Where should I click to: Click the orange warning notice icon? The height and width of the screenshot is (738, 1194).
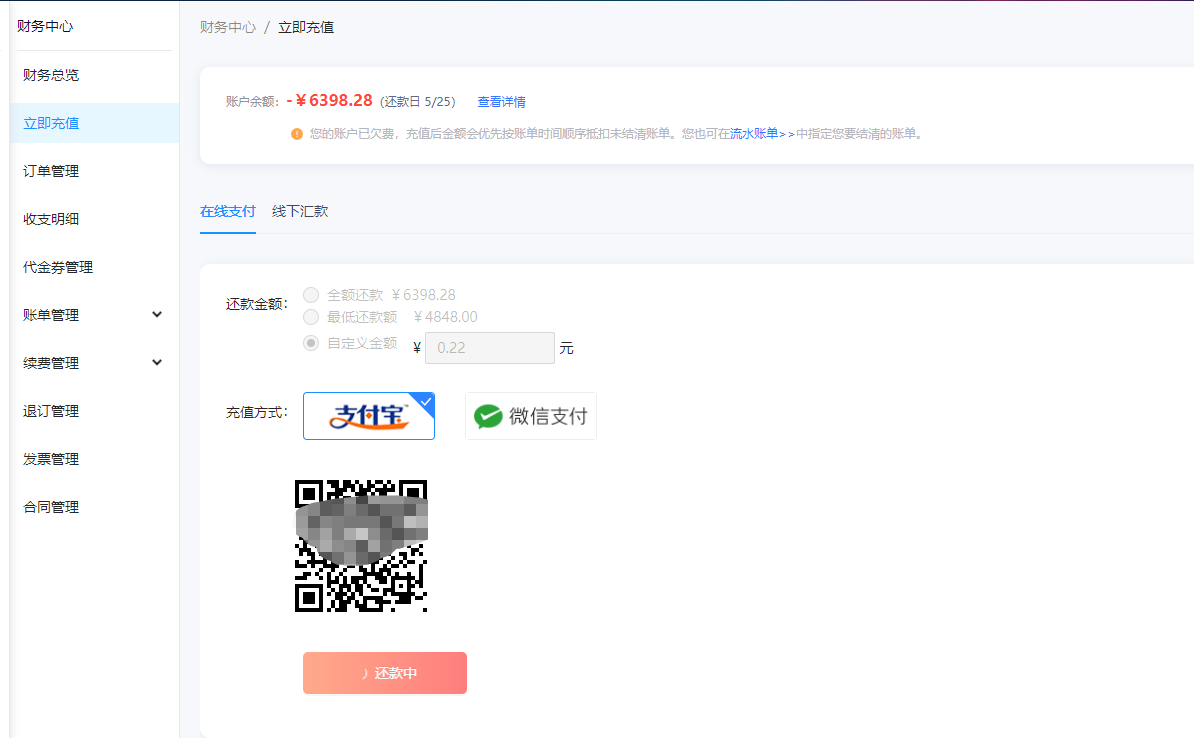(297, 134)
